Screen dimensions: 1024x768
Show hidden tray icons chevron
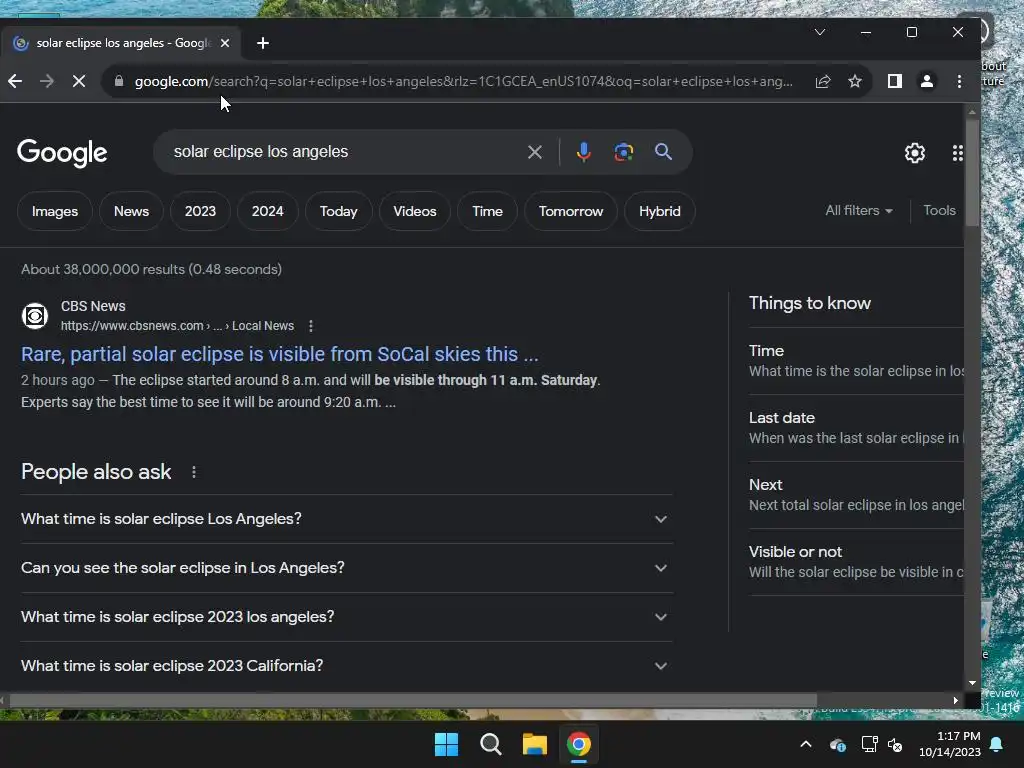point(806,744)
